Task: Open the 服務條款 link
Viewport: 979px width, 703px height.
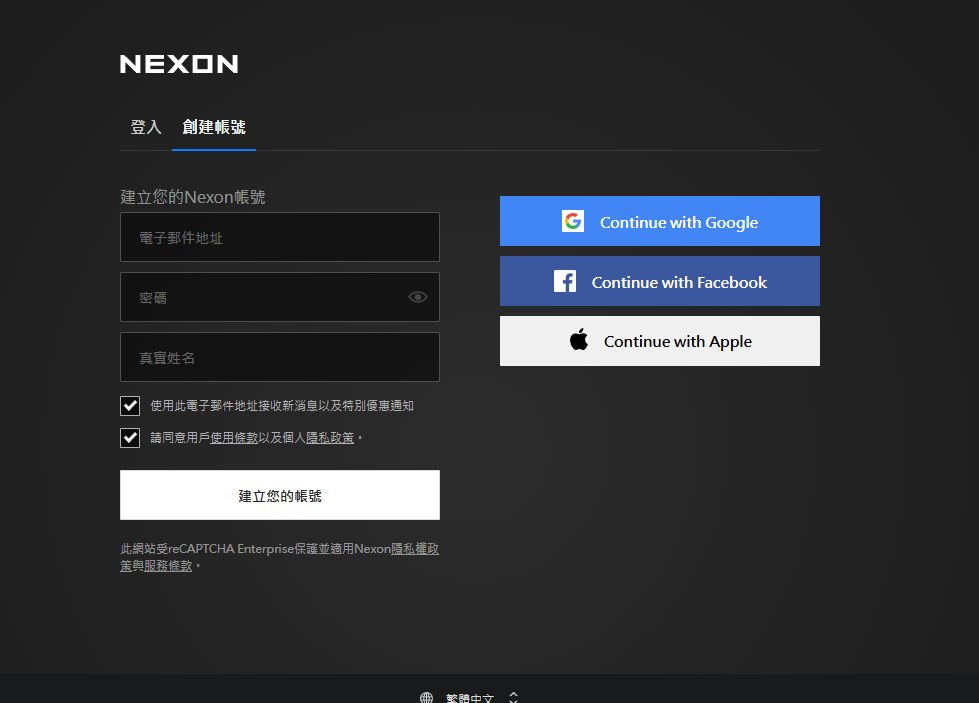Action: click(168, 566)
